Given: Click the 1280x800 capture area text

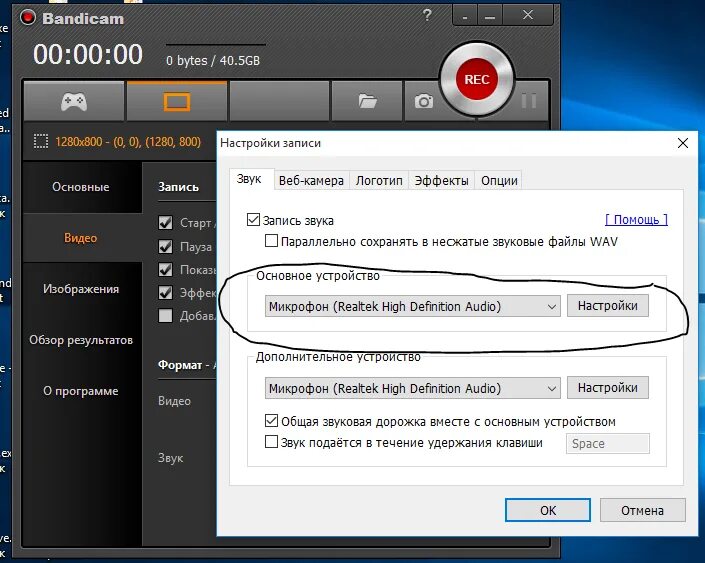Looking at the screenshot, I should tap(128, 142).
